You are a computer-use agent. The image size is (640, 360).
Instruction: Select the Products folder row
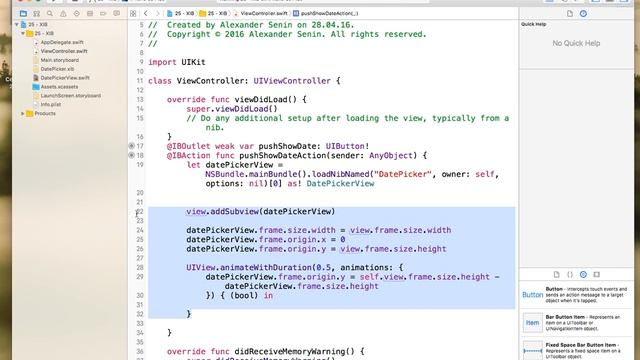point(45,113)
